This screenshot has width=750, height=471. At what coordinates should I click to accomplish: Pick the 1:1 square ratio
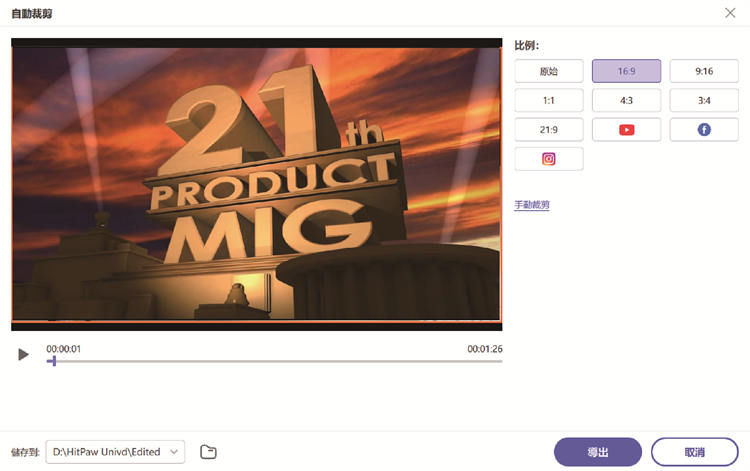(x=548, y=100)
